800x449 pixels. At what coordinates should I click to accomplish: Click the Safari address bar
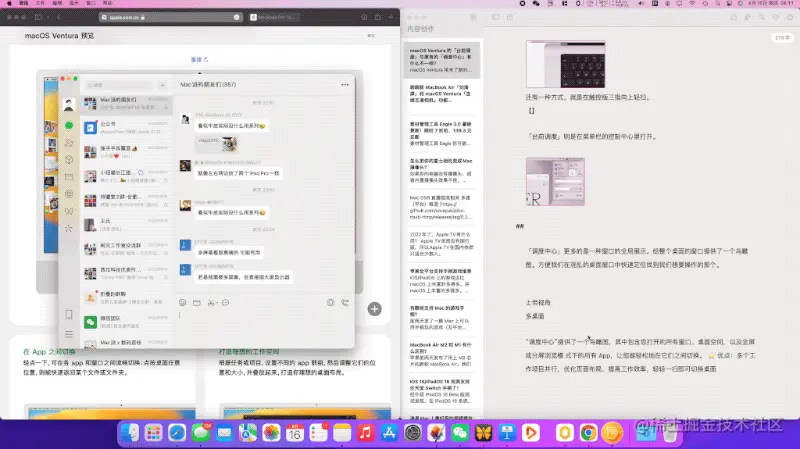point(170,17)
